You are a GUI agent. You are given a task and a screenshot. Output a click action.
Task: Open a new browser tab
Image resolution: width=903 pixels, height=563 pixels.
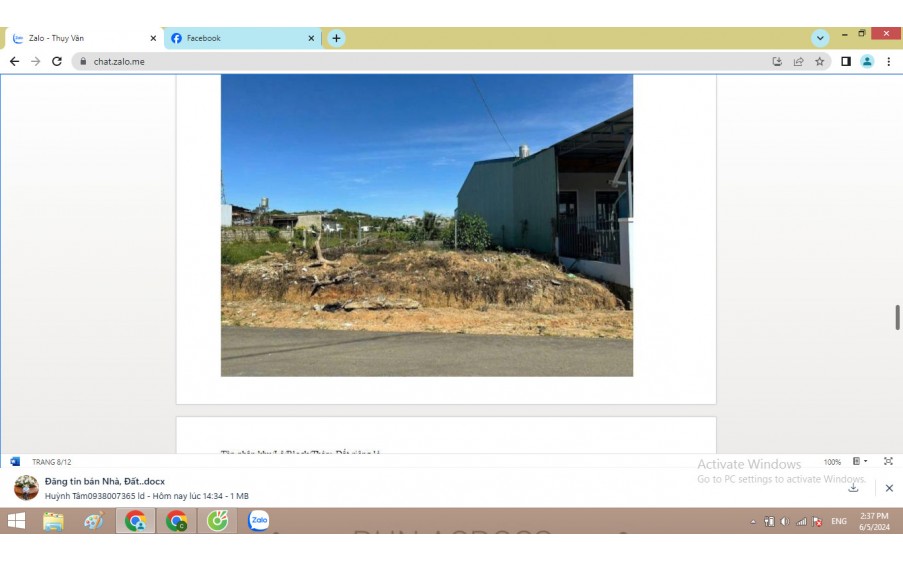click(336, 38)
